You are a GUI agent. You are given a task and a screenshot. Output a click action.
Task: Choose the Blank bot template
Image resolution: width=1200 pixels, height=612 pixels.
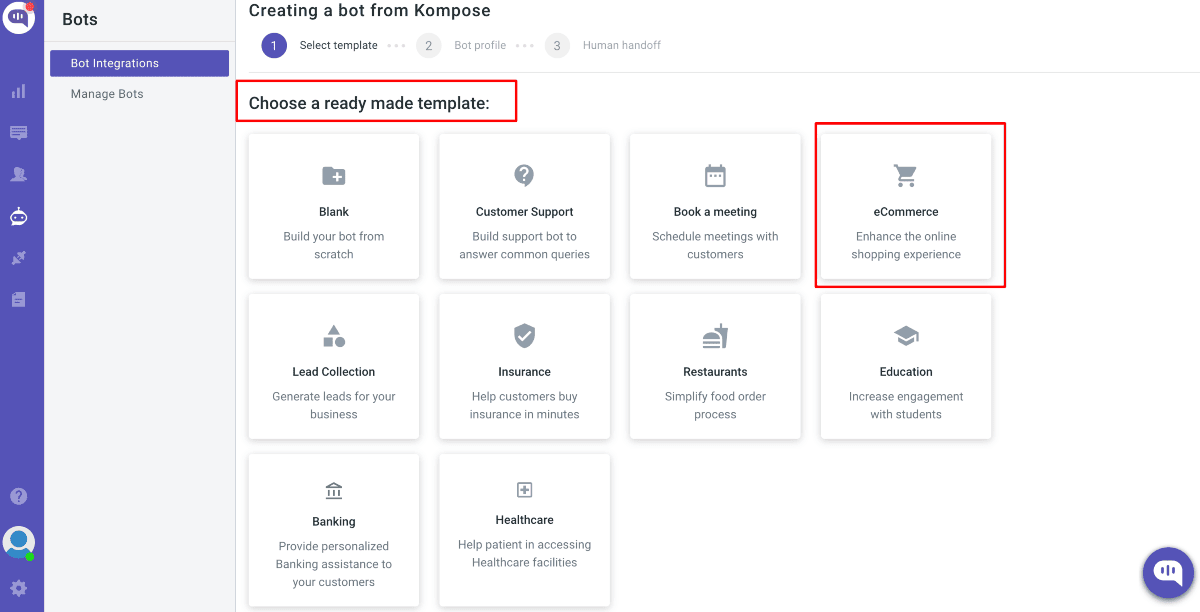click(334, 207)
